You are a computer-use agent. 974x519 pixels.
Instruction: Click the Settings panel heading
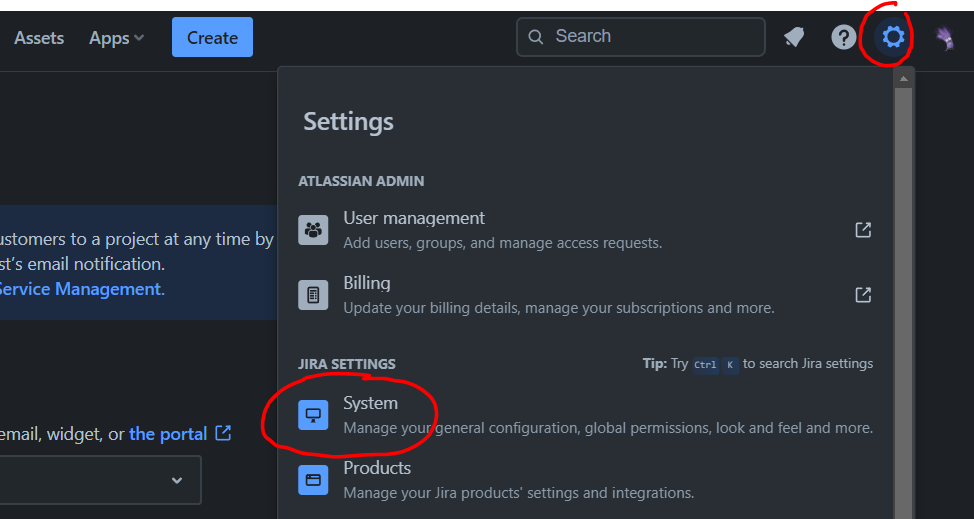(348, 122)
